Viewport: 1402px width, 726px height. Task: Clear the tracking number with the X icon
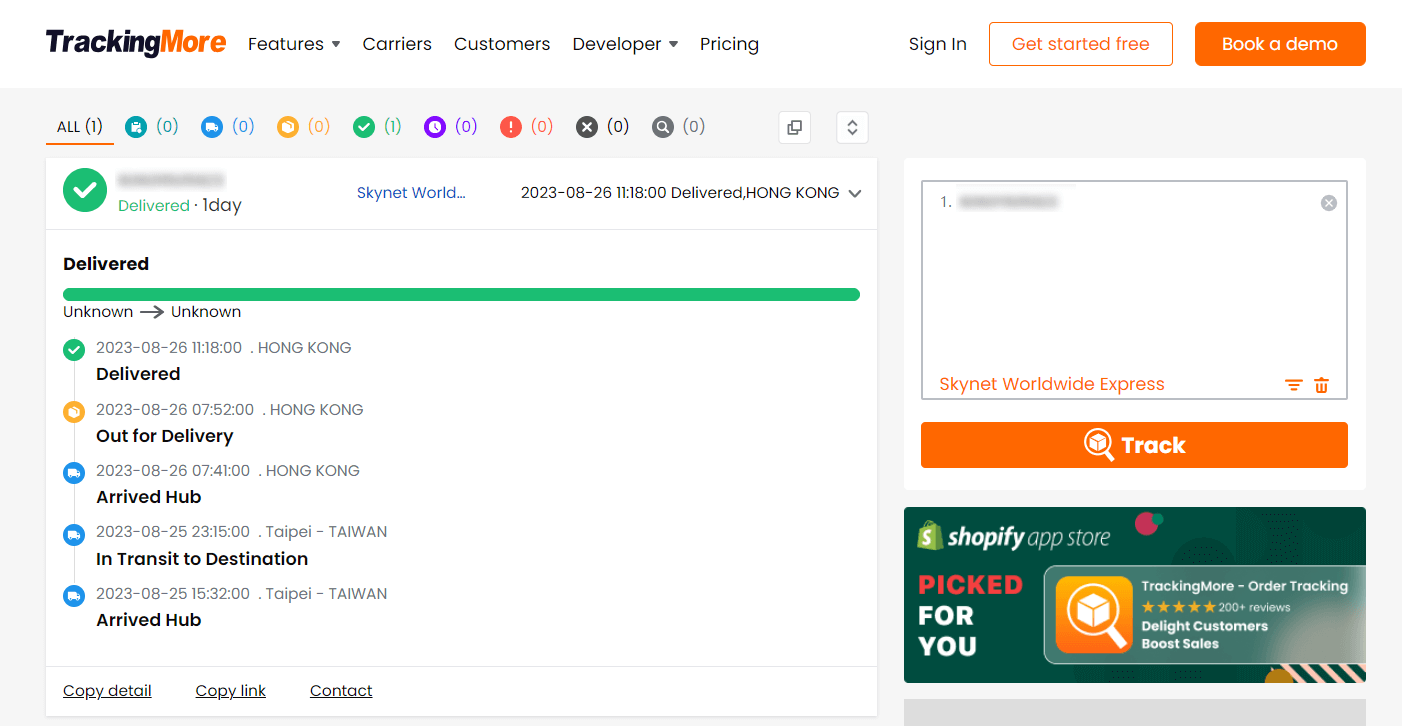point(1328,203)
